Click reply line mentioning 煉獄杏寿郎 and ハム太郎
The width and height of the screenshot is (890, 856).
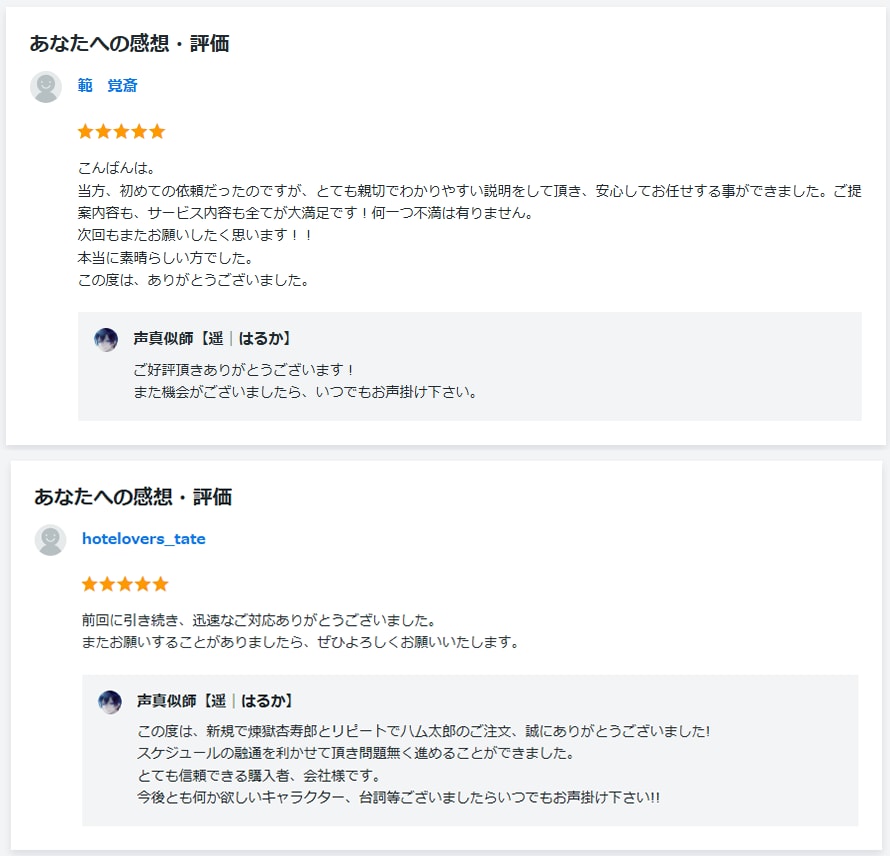click(424, 731)
